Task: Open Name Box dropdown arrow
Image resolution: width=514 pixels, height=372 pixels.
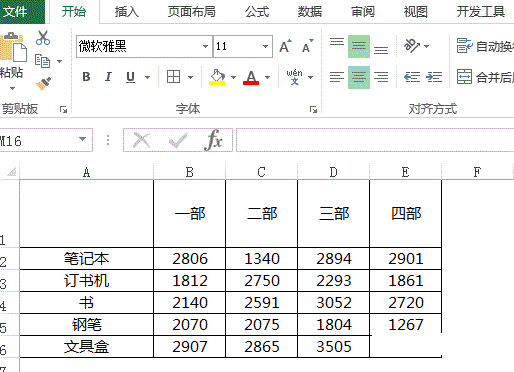Action: pos(82,139)
